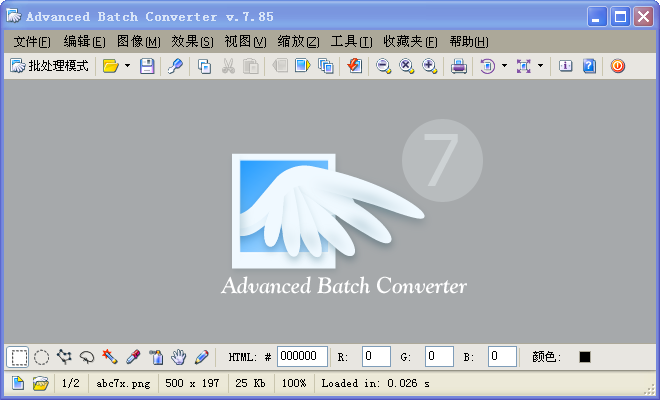
Task: Minimize the Advanced Batch Converter window
Action: click(597, 17)
